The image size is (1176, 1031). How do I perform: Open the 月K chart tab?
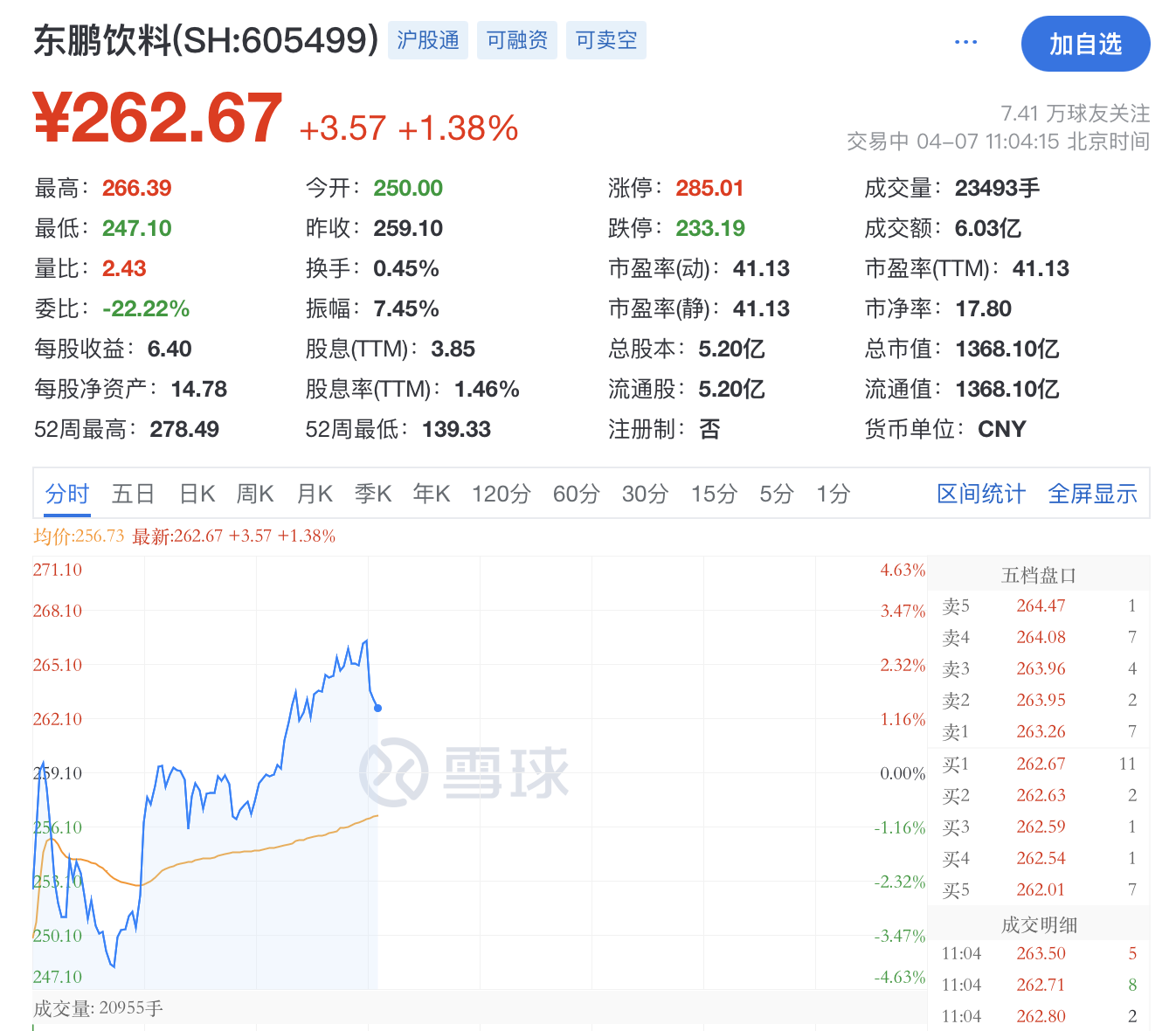coord(315,494)
